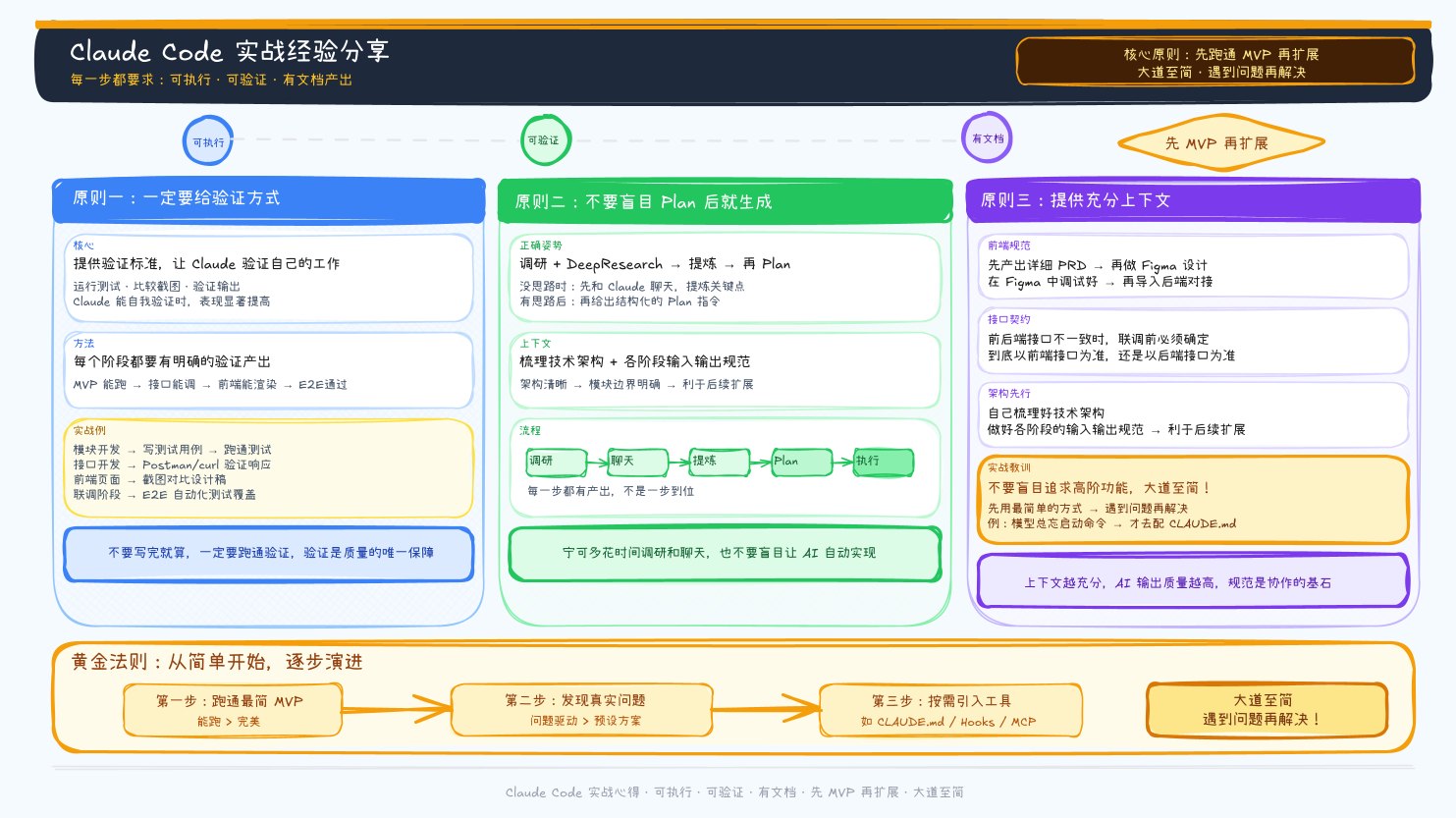Click the "执行" step in the flow
Screen dimensions: 1456x818
coord(884,462)
